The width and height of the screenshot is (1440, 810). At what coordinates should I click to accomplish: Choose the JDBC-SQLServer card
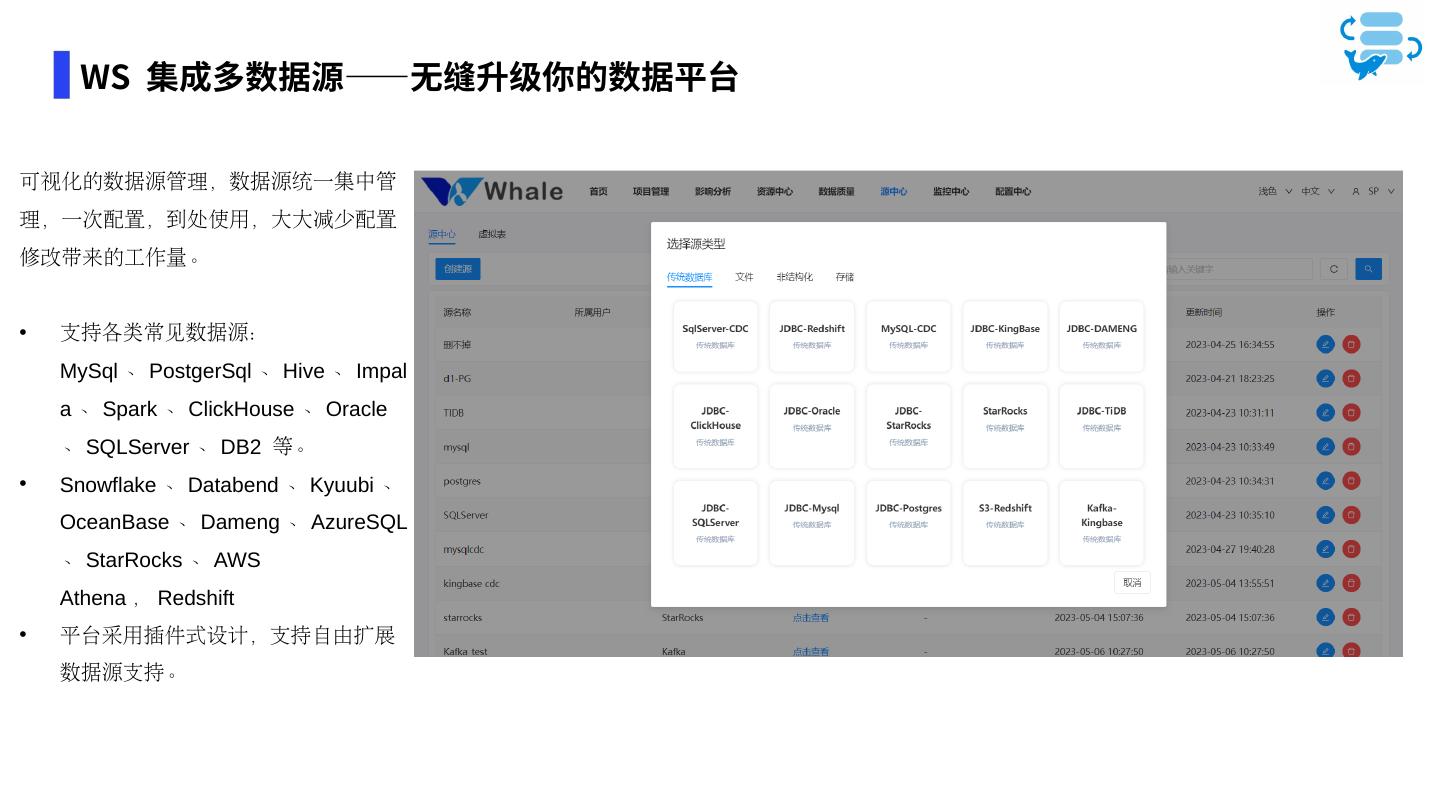tap(715, 523)
